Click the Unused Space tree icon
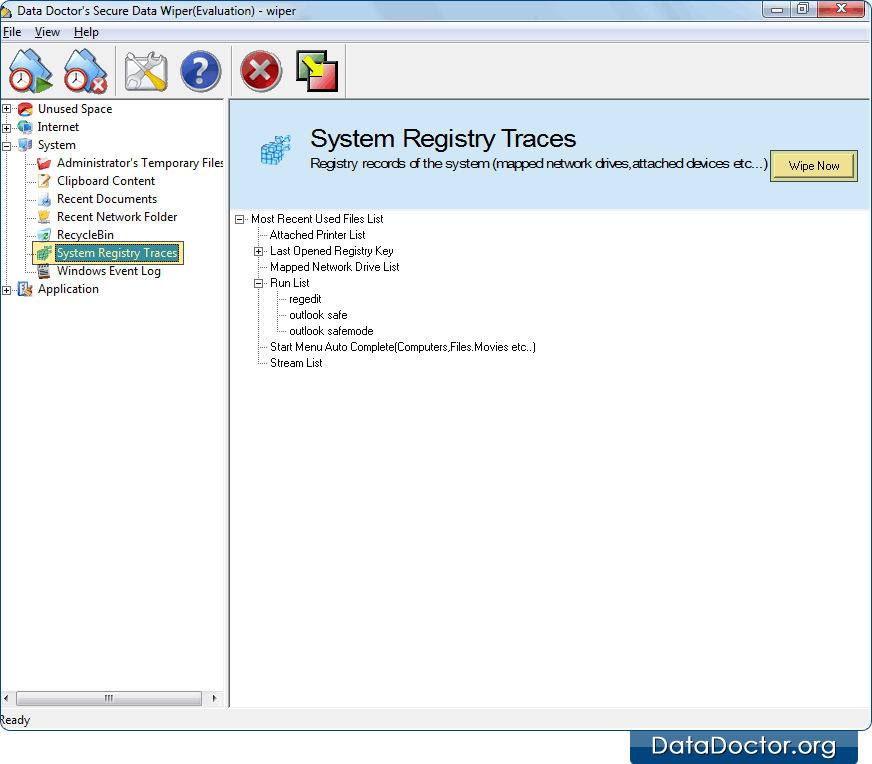872x764 pixels. [26, 109]
